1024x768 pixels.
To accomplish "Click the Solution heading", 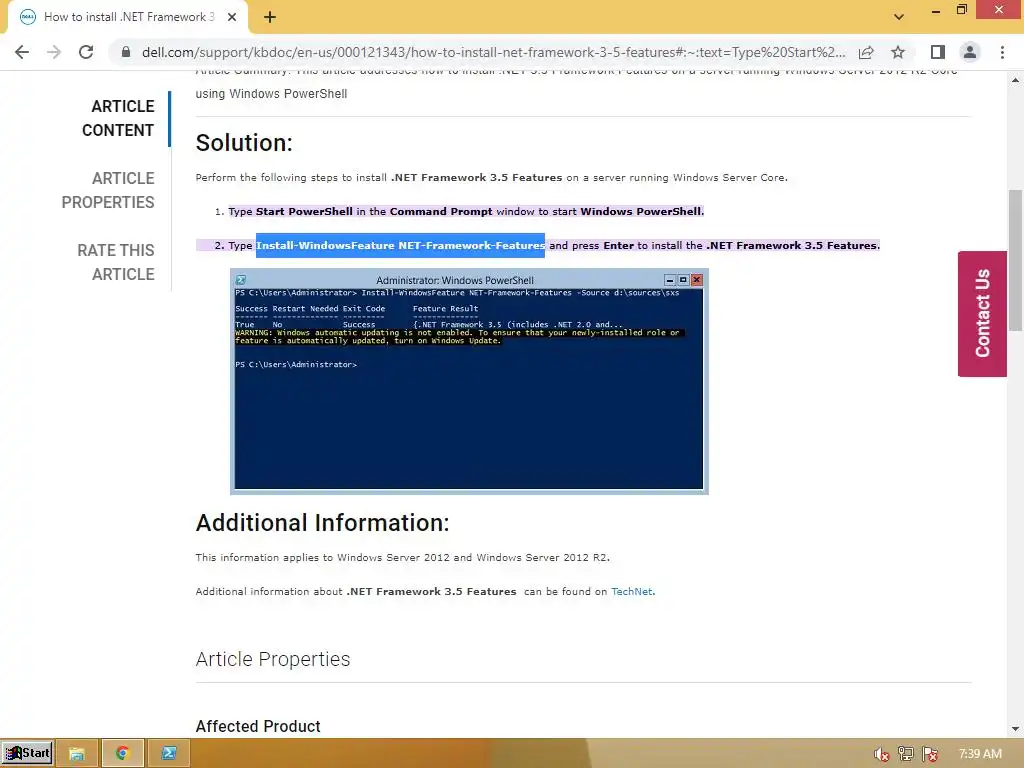I will click(x=244, y=142).
